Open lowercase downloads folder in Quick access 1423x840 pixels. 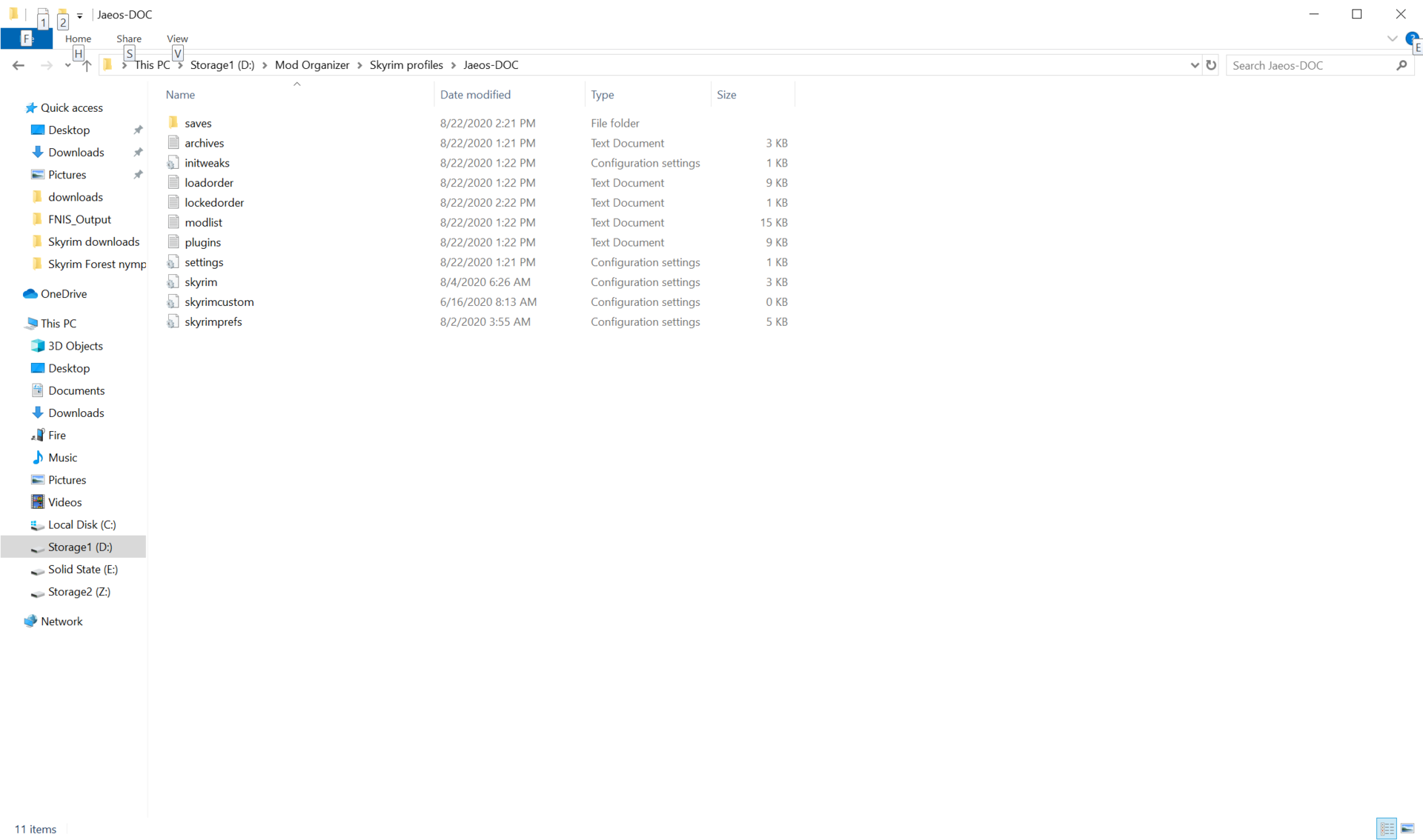(x=75, y=197)
